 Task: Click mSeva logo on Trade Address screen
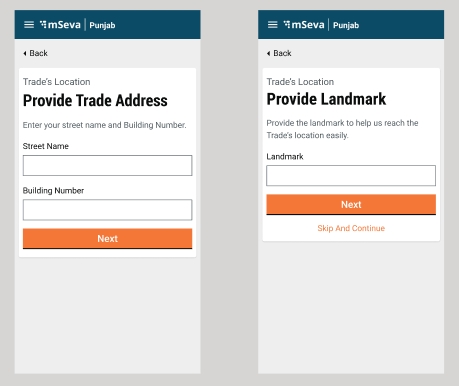click(60, 25)
